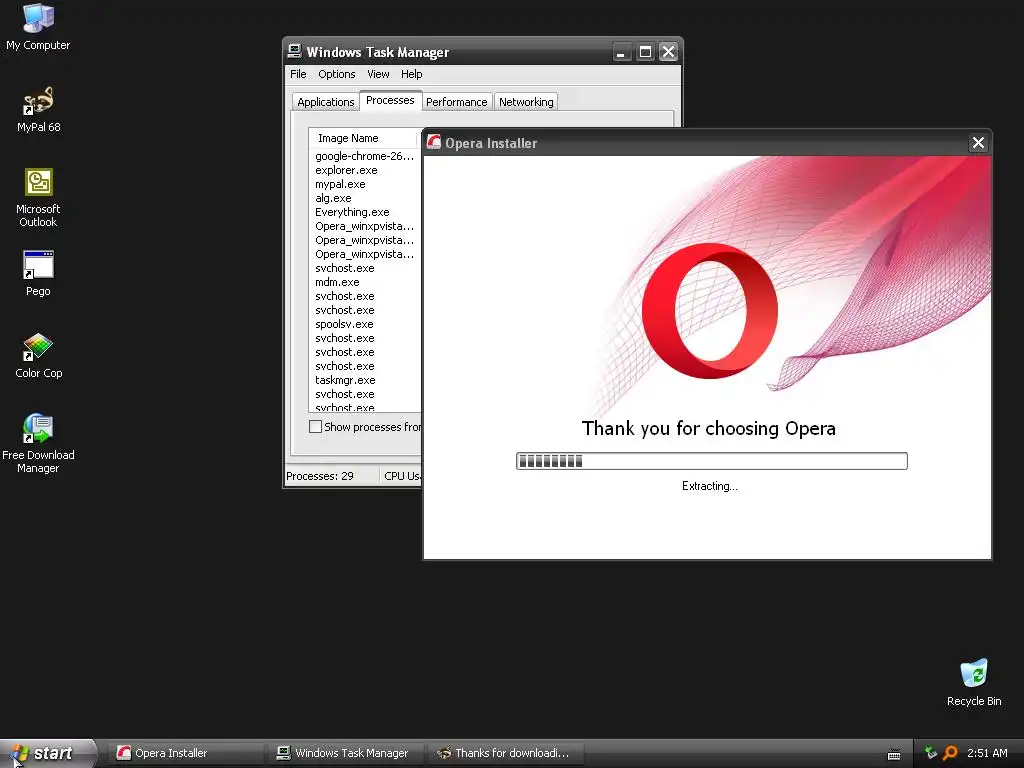Image resolution: width=1024 pixels, height=768 pixels.
Task: Open the Windows start button
Action: point(46,753)
